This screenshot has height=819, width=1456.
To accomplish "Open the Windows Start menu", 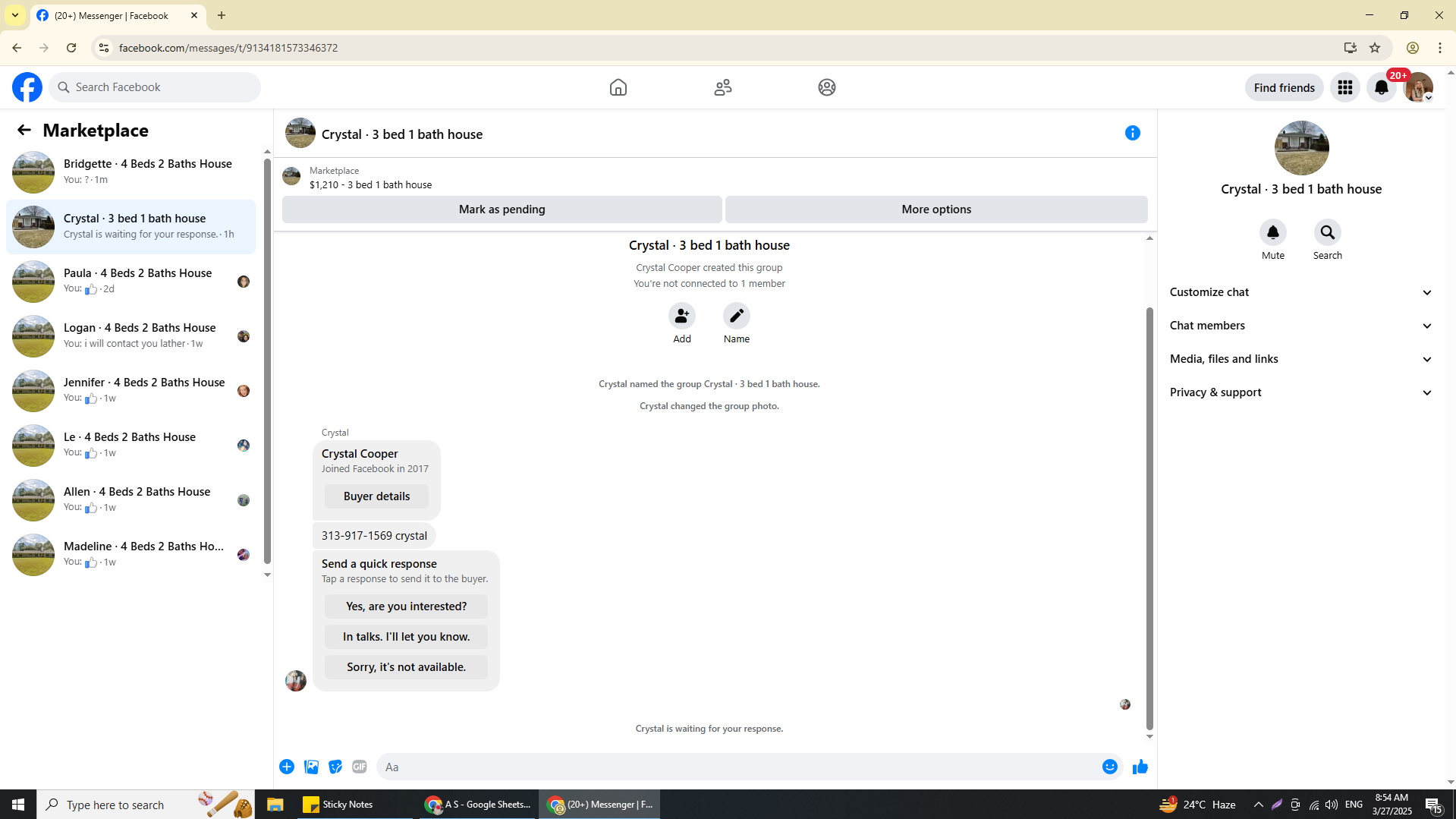I will 18,805.
